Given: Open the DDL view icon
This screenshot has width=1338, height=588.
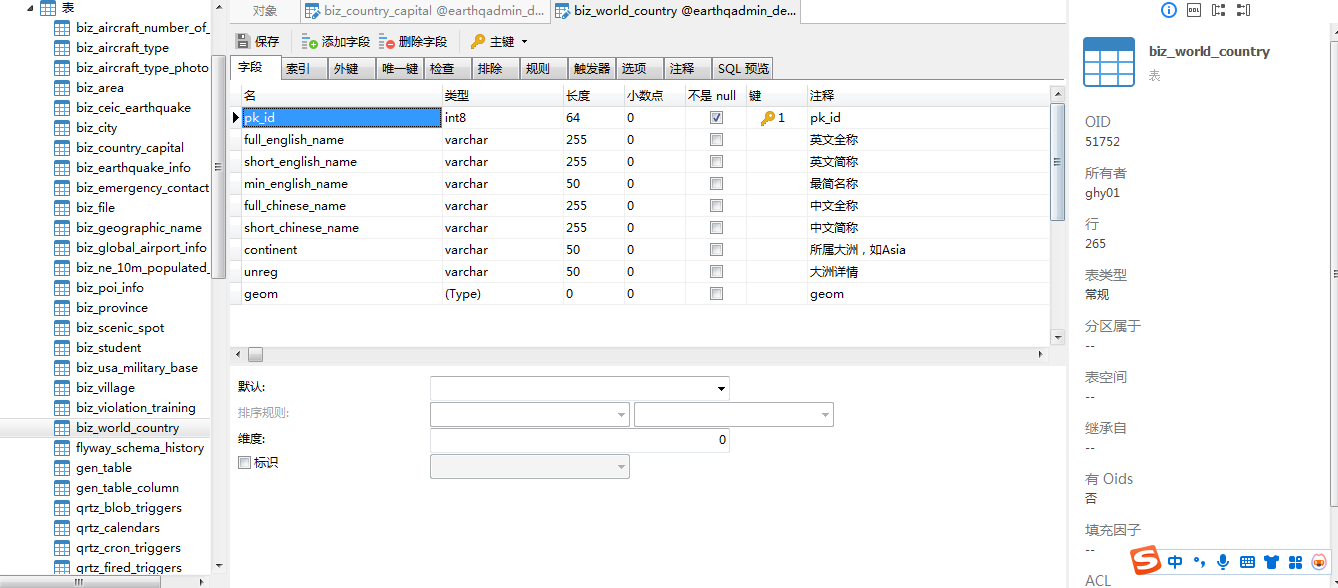Looking at the screenshot, I should [x=1194, y=10].
